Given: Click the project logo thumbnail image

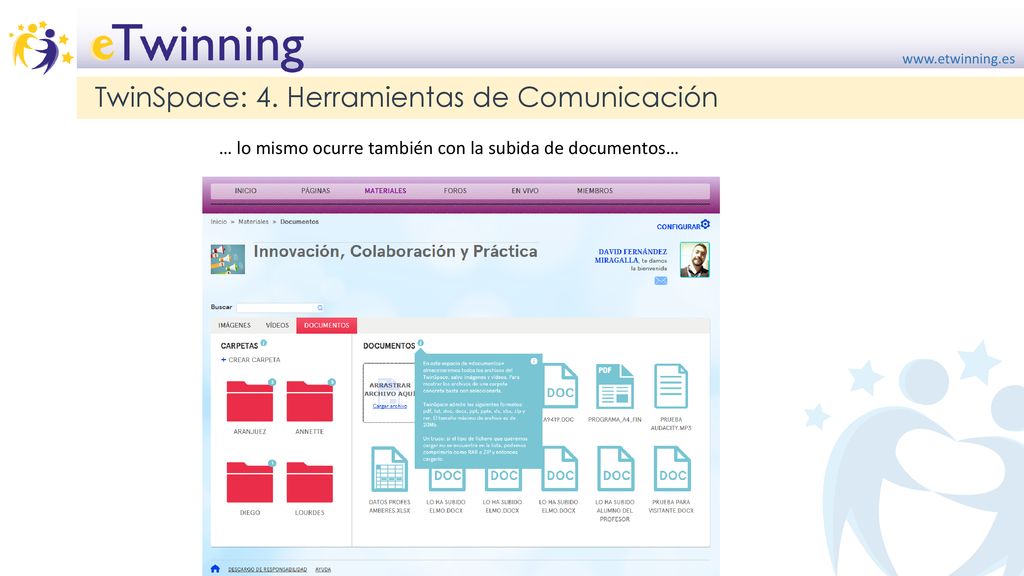Looking at the screenshot, I should point(227,259).
